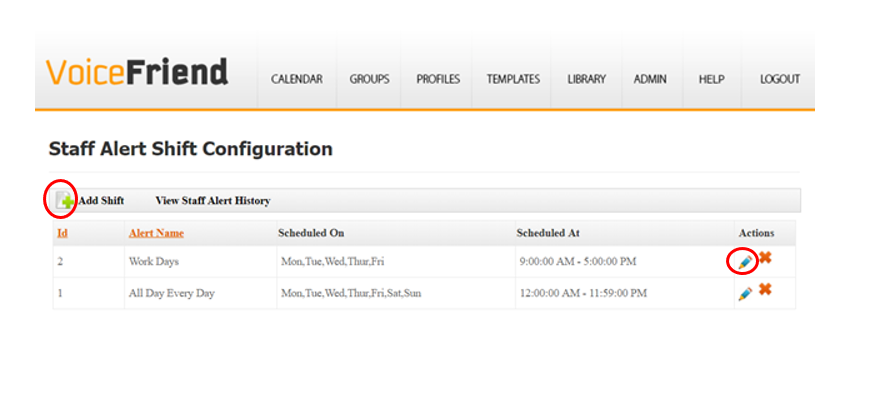Delete the All Day Every Day shift

pyautogui.click(x=765, y=289)
